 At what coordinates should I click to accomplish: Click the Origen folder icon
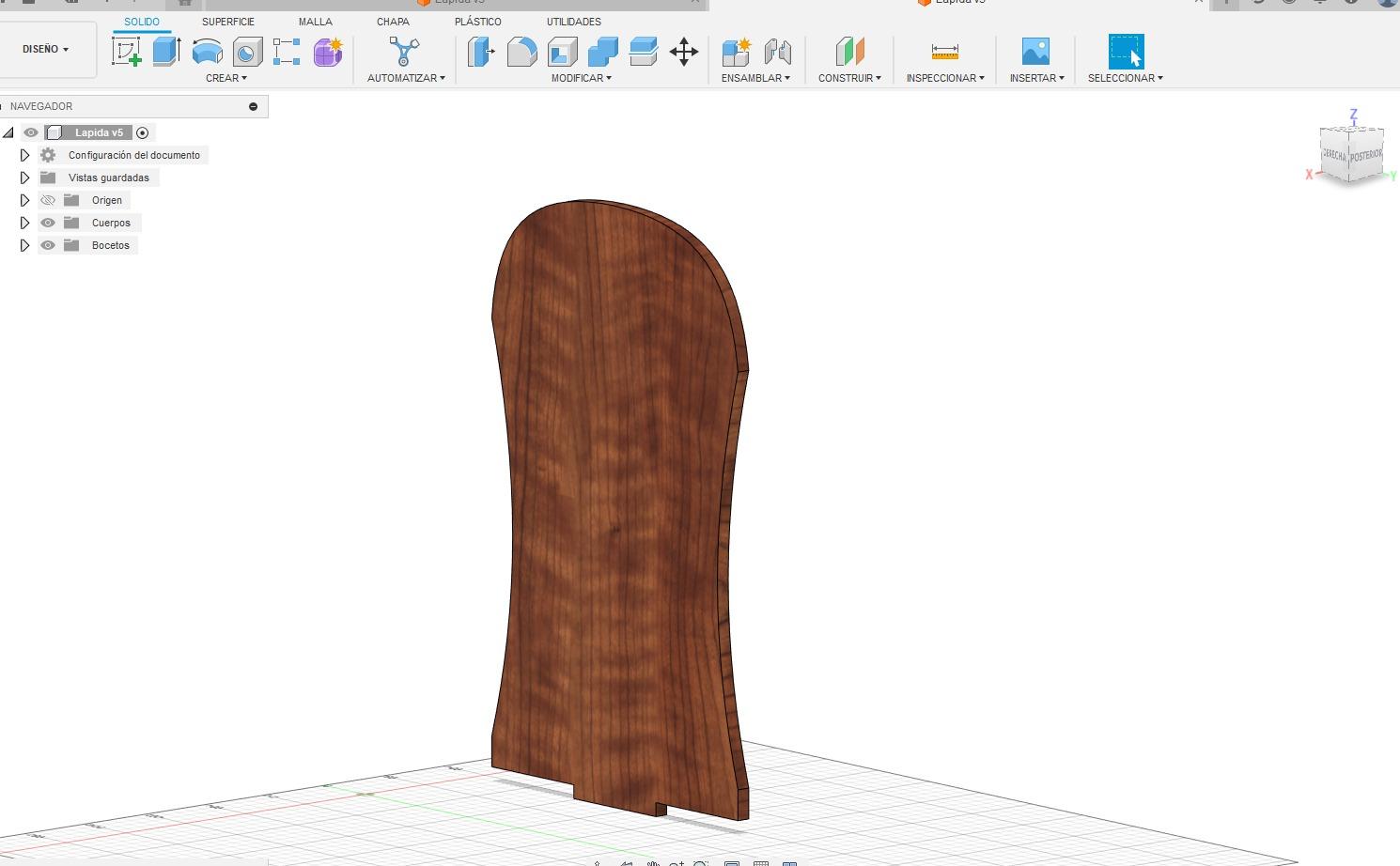pos(71,200)
